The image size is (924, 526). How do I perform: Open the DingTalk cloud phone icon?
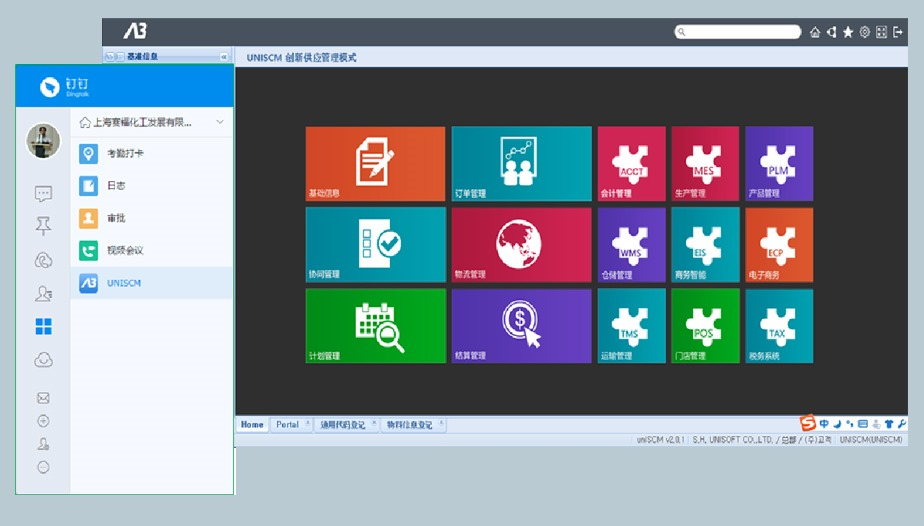tap(43, 260)
